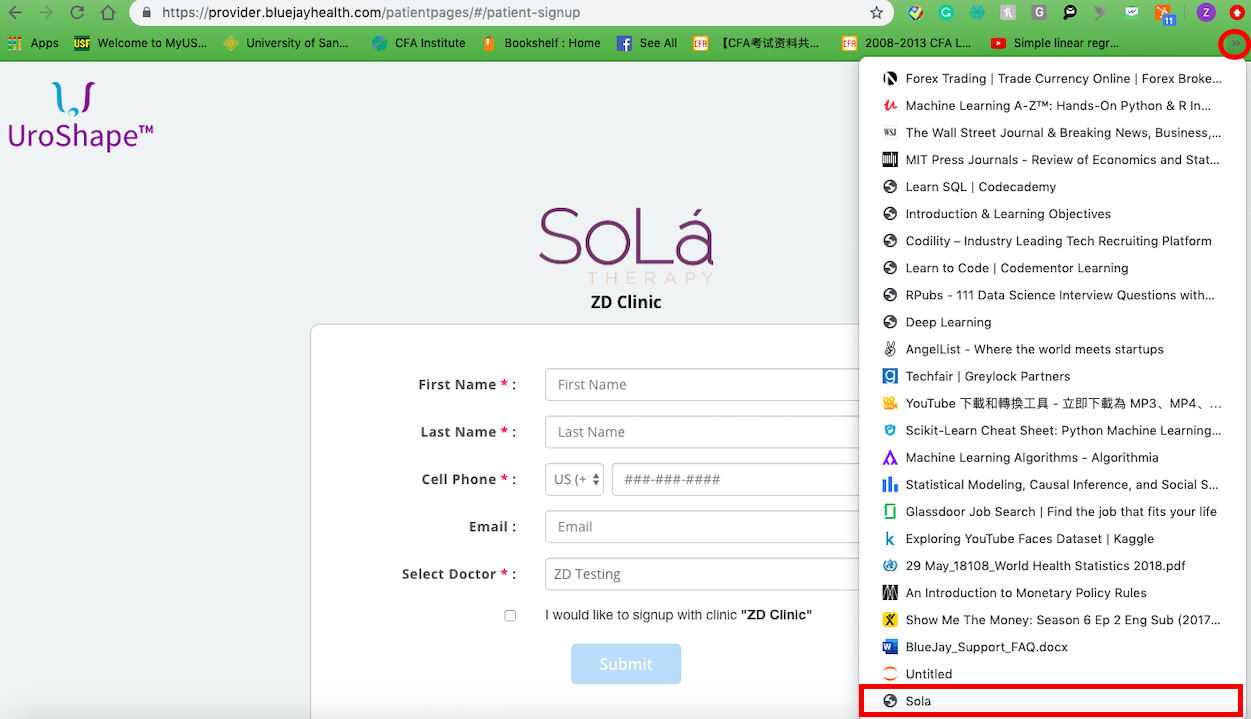Select Exploring YouTube Faces Dataset Kaggle
This screenshot has height=719, width=1251.
coord(1052,538)
